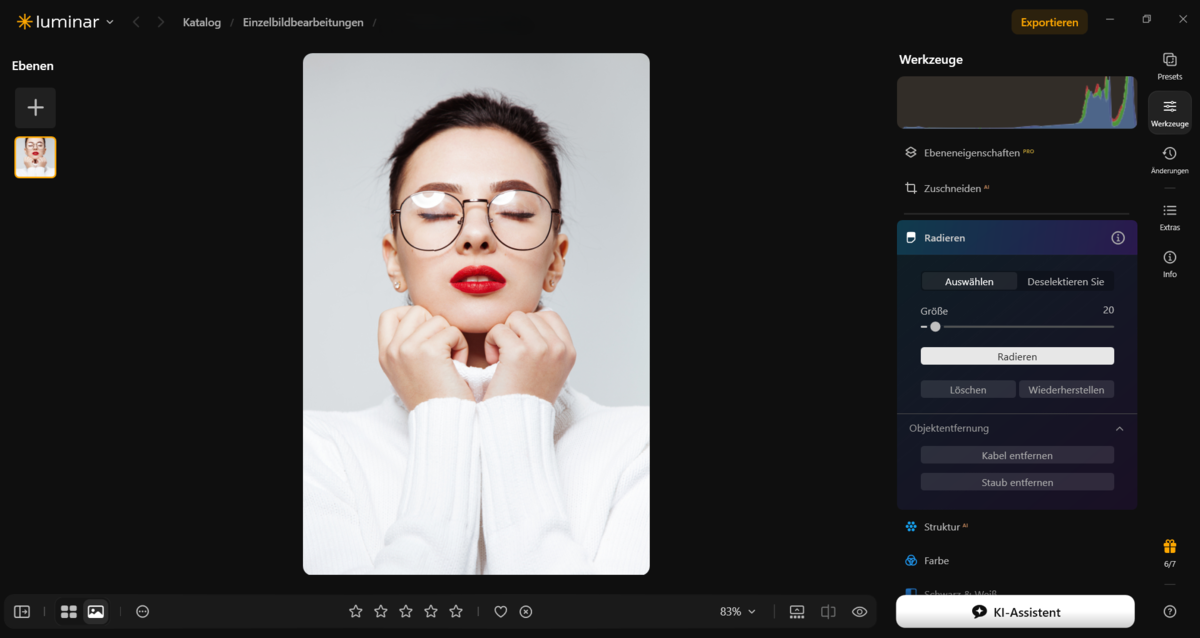
Task: Open the Änderungen history panel
Action: click(1170, 160)
